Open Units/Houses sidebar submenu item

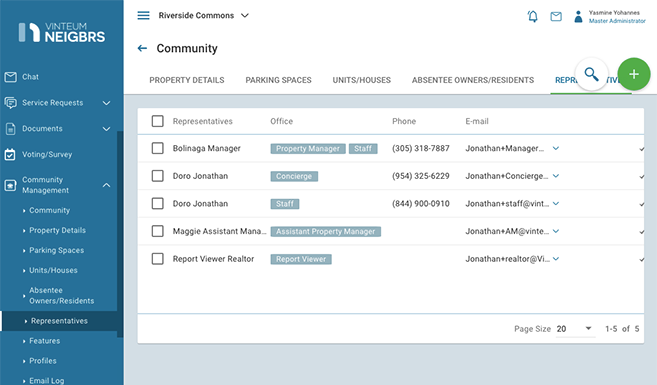[x=53, y=271]
